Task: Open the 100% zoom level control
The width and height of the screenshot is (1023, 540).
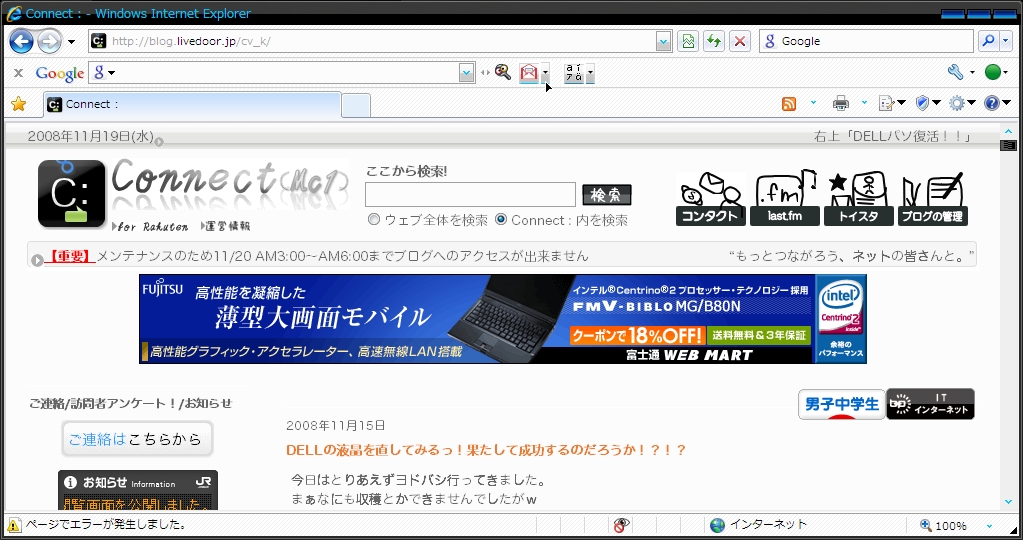Action: pos(956,526)
